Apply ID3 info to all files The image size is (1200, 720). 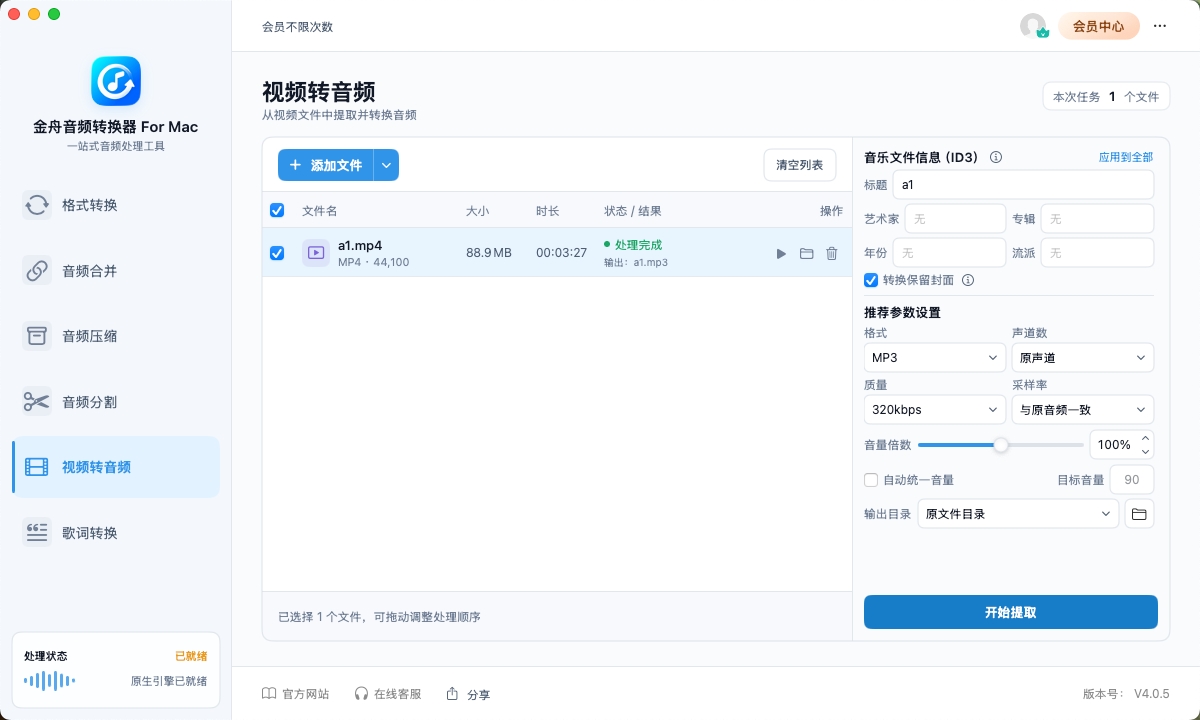tap(1126, 157)
